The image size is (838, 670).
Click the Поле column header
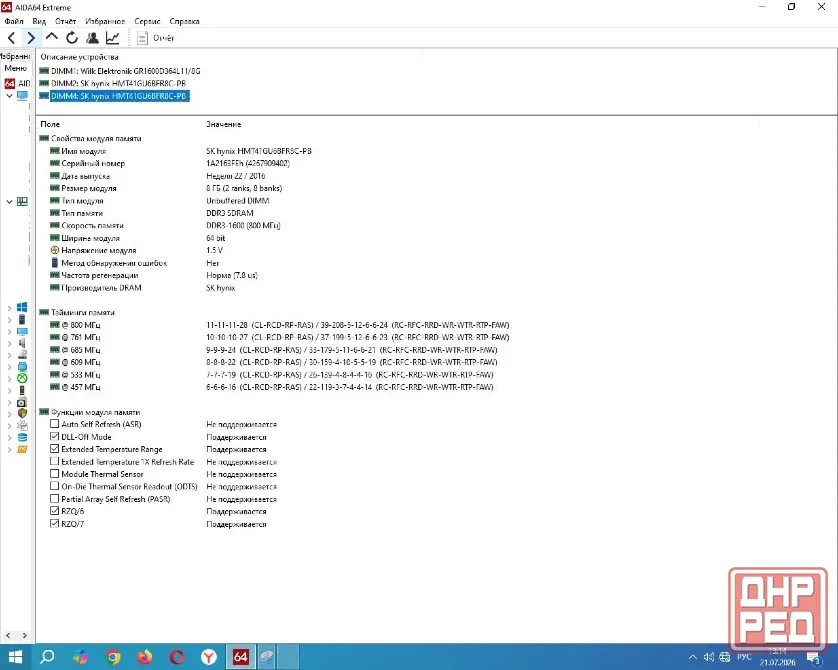(x=50, y=124)
